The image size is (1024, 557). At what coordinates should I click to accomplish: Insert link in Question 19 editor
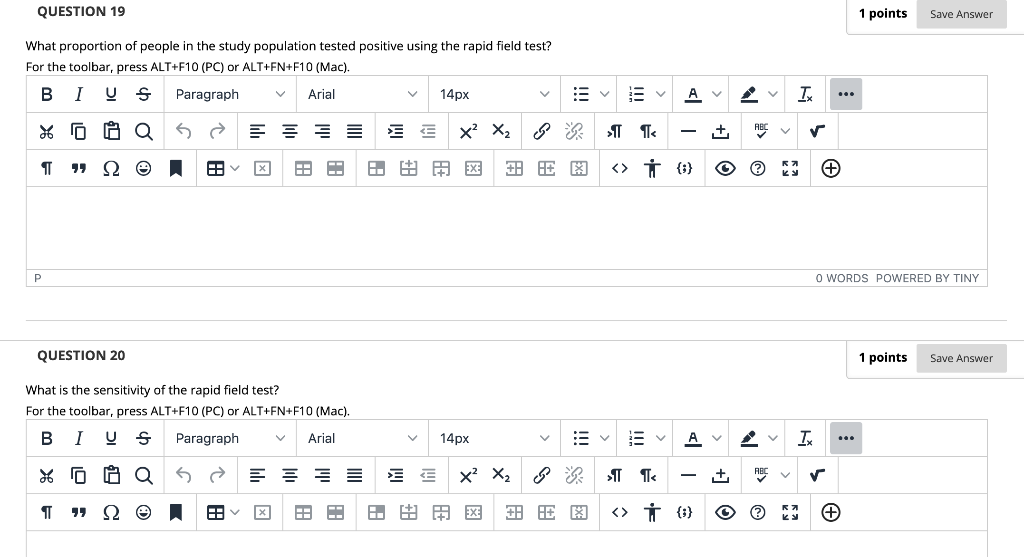(x=541, y=131)
